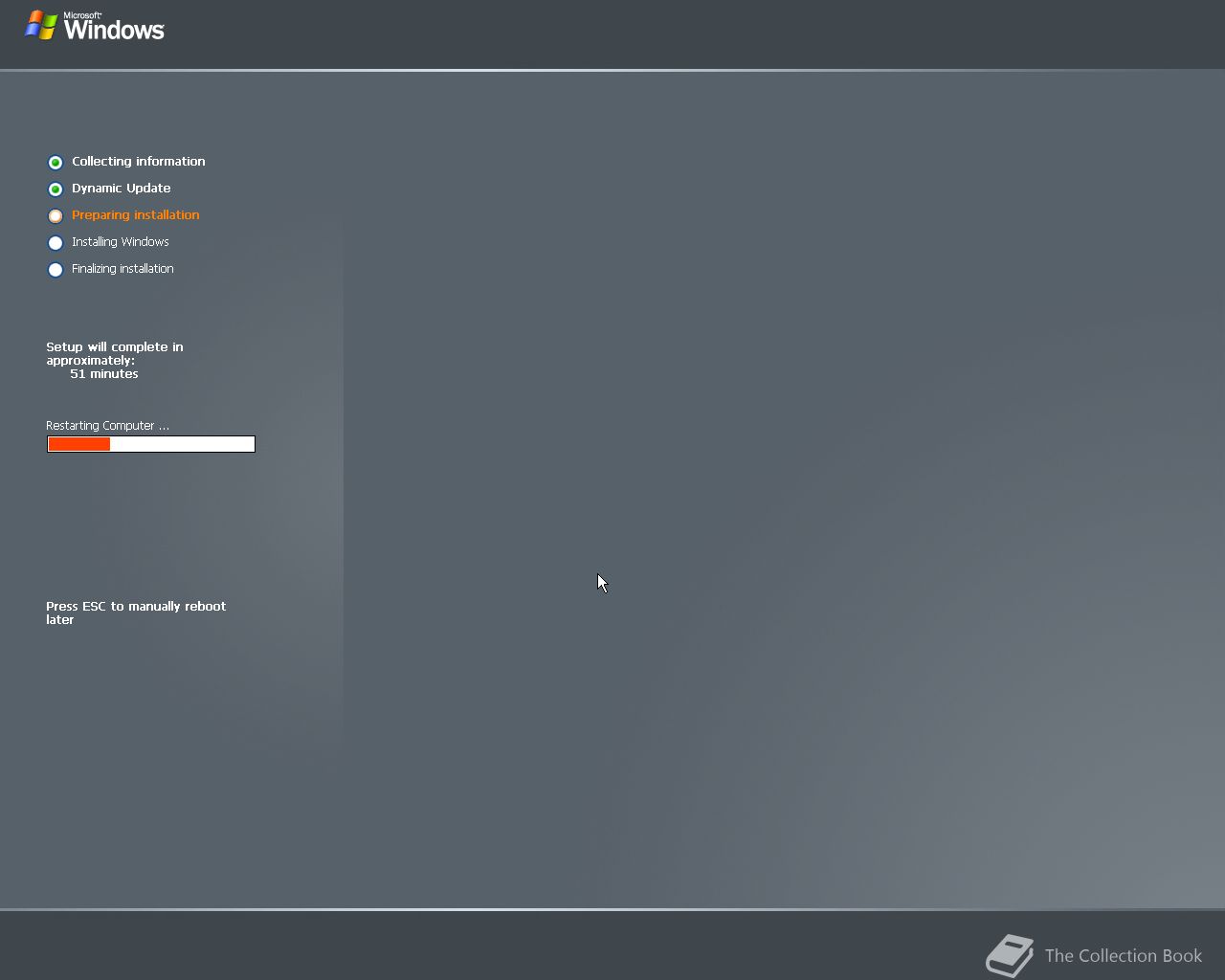
Task: Click the Collecting information step indicator
Action: click(56, 163)
